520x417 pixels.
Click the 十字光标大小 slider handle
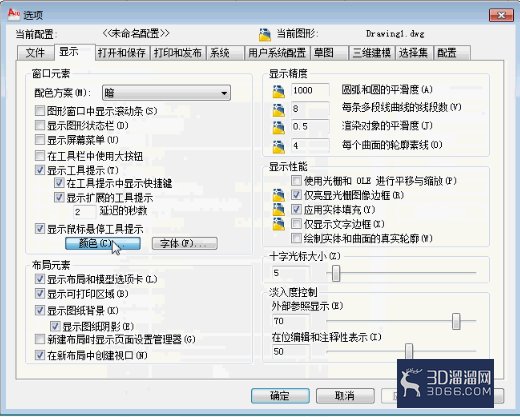click(x=336, y=273)
